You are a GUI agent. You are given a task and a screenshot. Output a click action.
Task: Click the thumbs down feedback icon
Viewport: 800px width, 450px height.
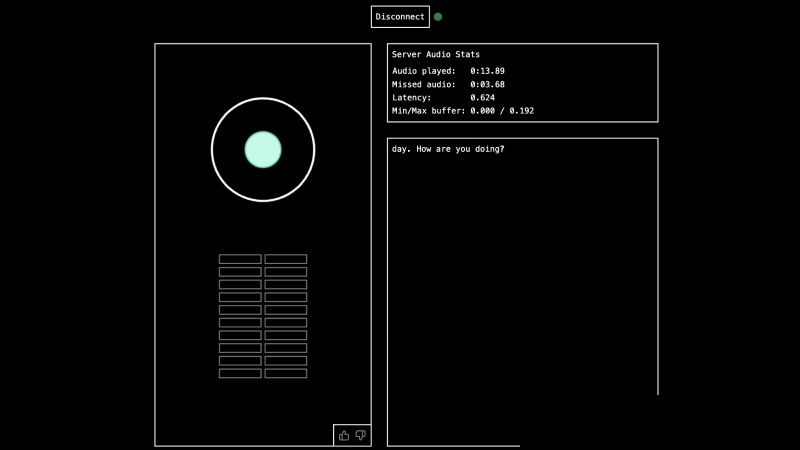click(361, 435)
